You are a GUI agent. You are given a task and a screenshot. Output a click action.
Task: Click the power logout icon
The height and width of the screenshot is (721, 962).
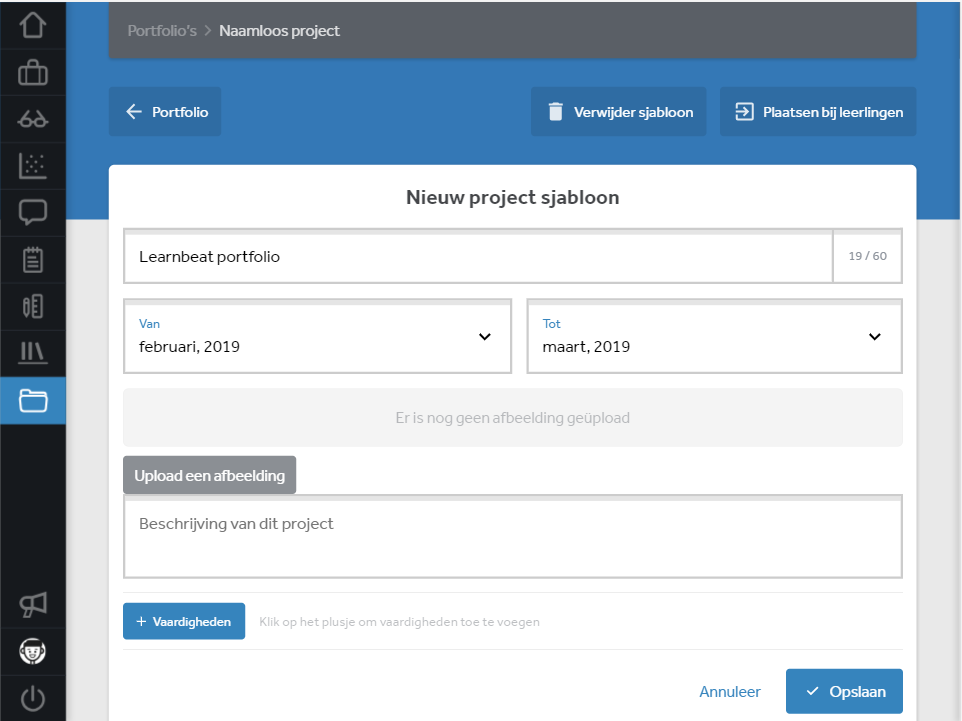pyautogui.click(x=33, y=698)
